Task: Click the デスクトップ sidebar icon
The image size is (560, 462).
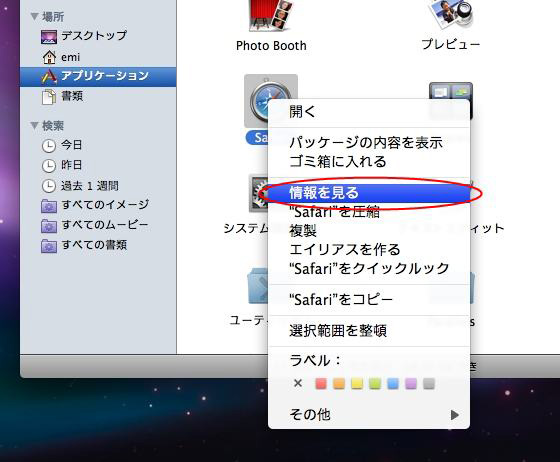Action: point(49,37)
